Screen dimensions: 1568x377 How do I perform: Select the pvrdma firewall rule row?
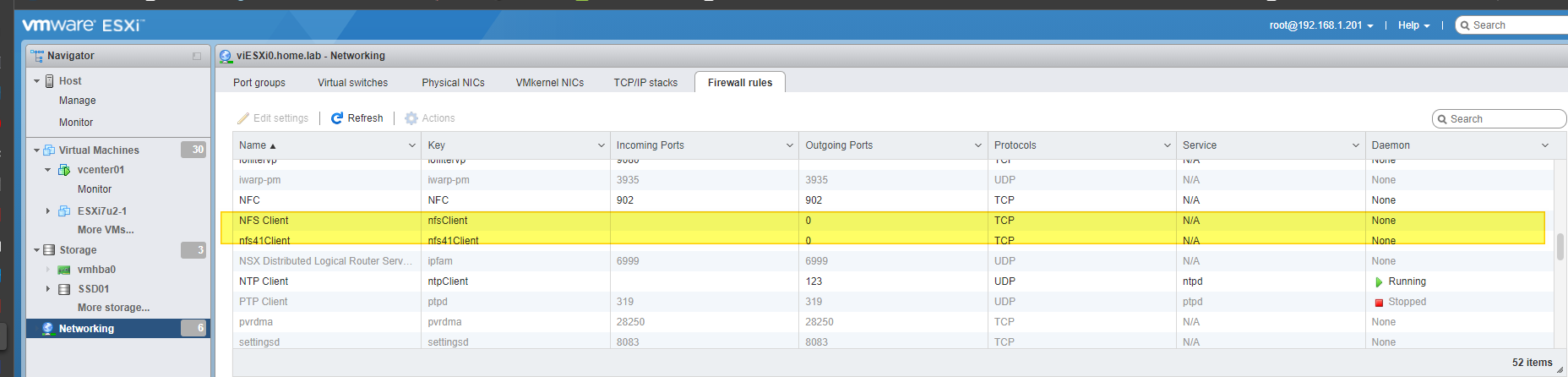893,322
